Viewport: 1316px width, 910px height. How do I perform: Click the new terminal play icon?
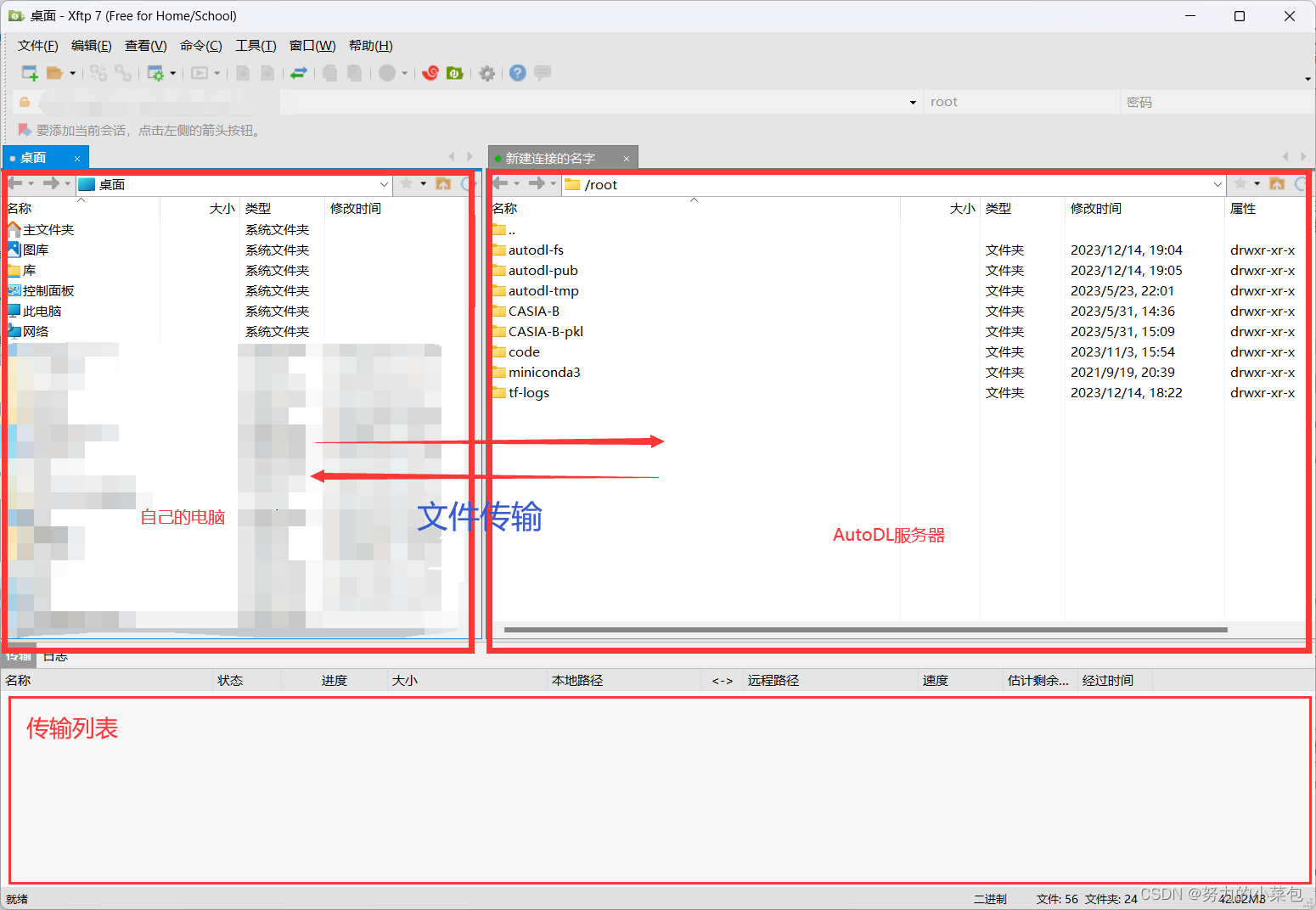click(x=200, y=73)
